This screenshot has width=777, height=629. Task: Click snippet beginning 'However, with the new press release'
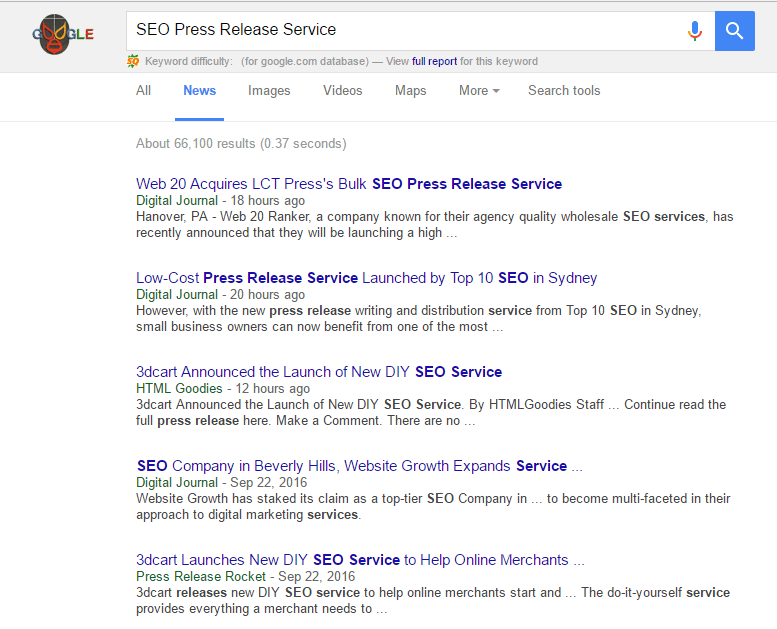[x=419, y=319]
